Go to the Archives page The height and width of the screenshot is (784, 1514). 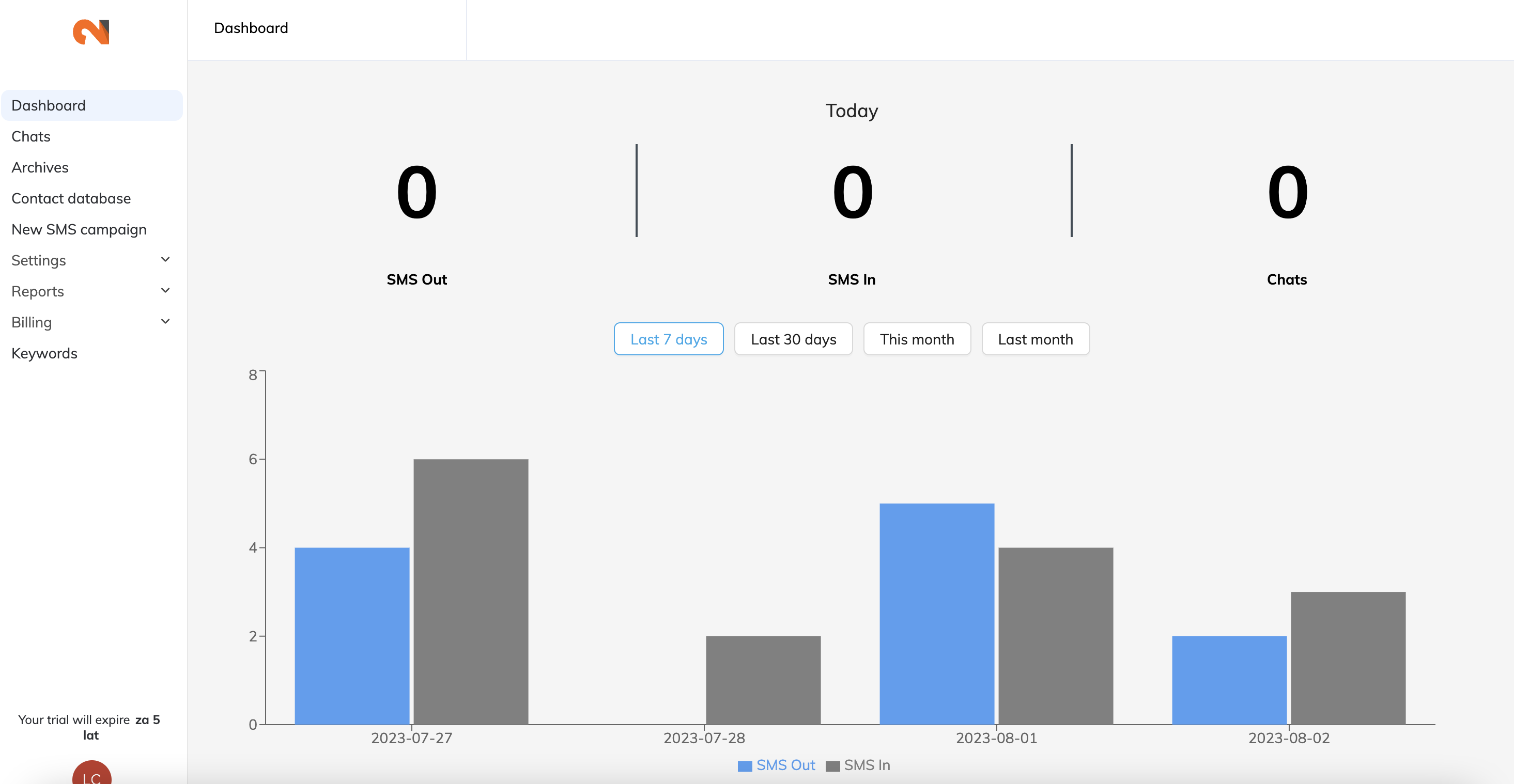(40, 167)
